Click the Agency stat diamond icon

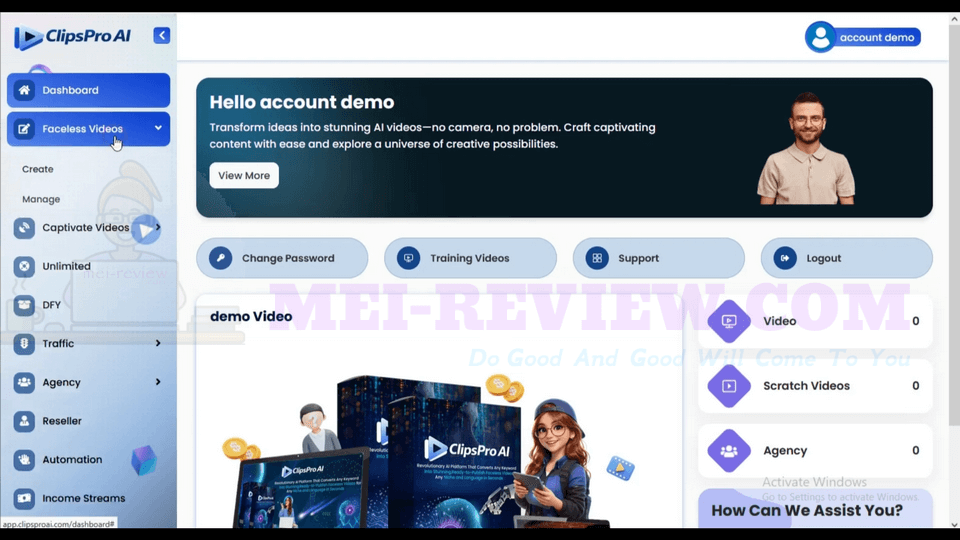tap(729, 451)
